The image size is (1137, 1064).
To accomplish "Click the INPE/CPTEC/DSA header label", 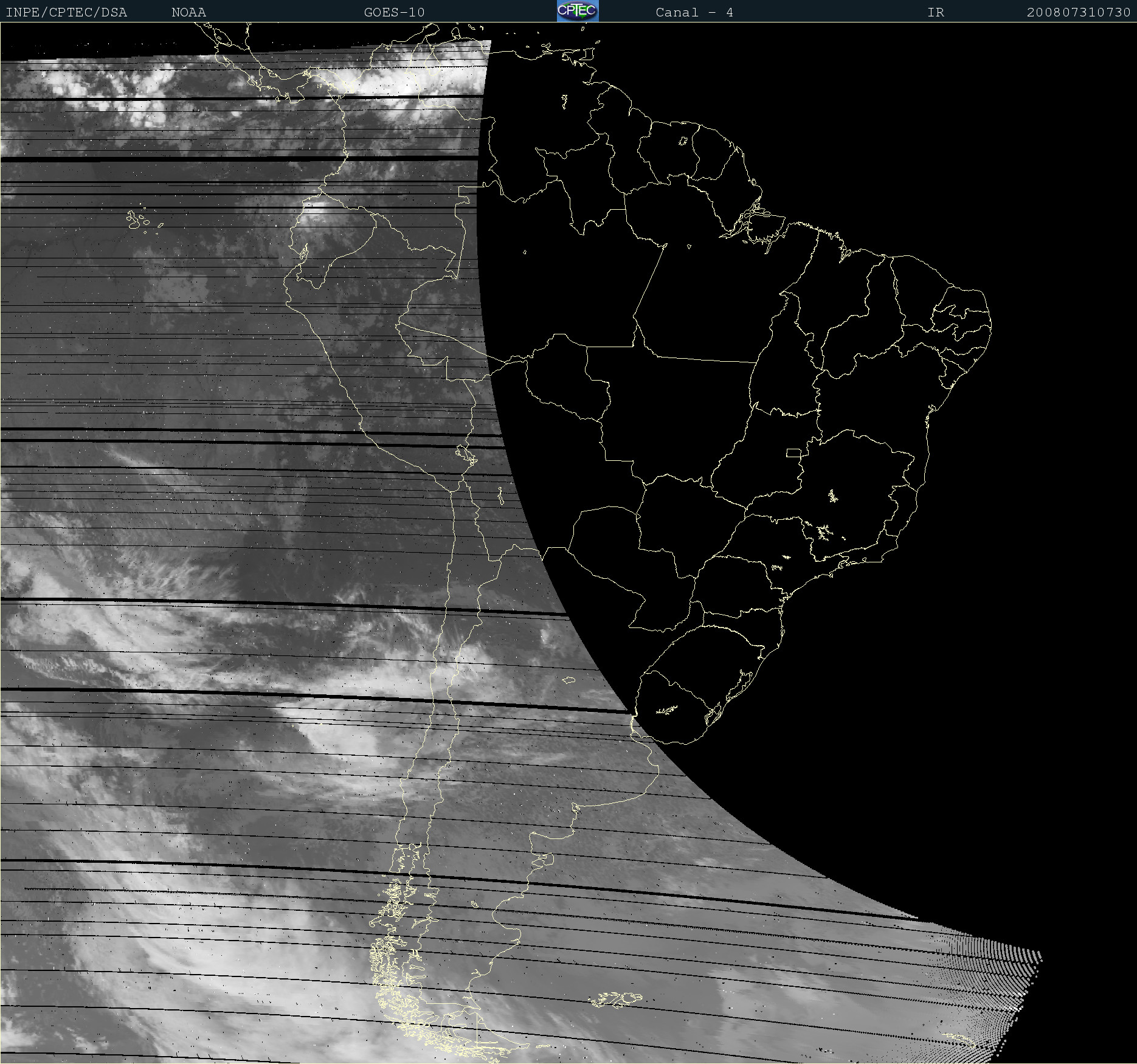I will 66,12.
